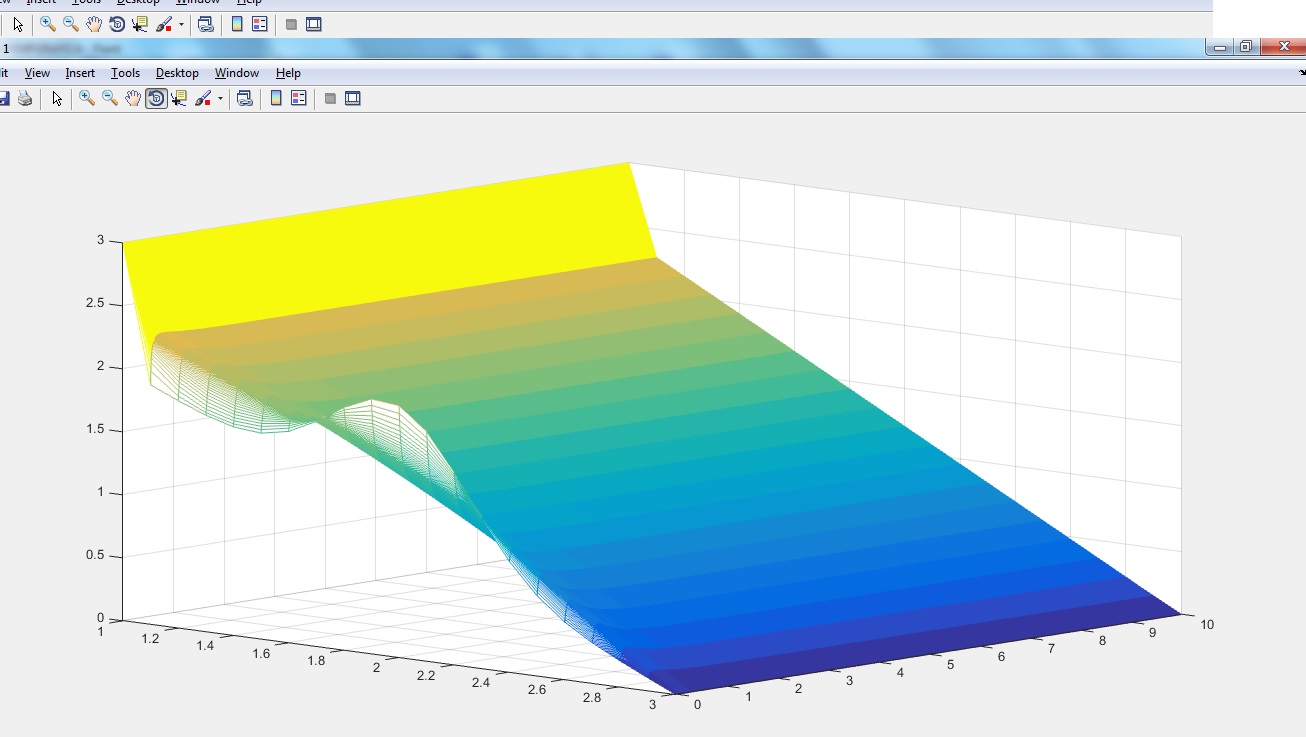Toggle Pan hand tool in front figure toolbar
The height and width of the screenshot is (737, 1306).
(133, 98)
